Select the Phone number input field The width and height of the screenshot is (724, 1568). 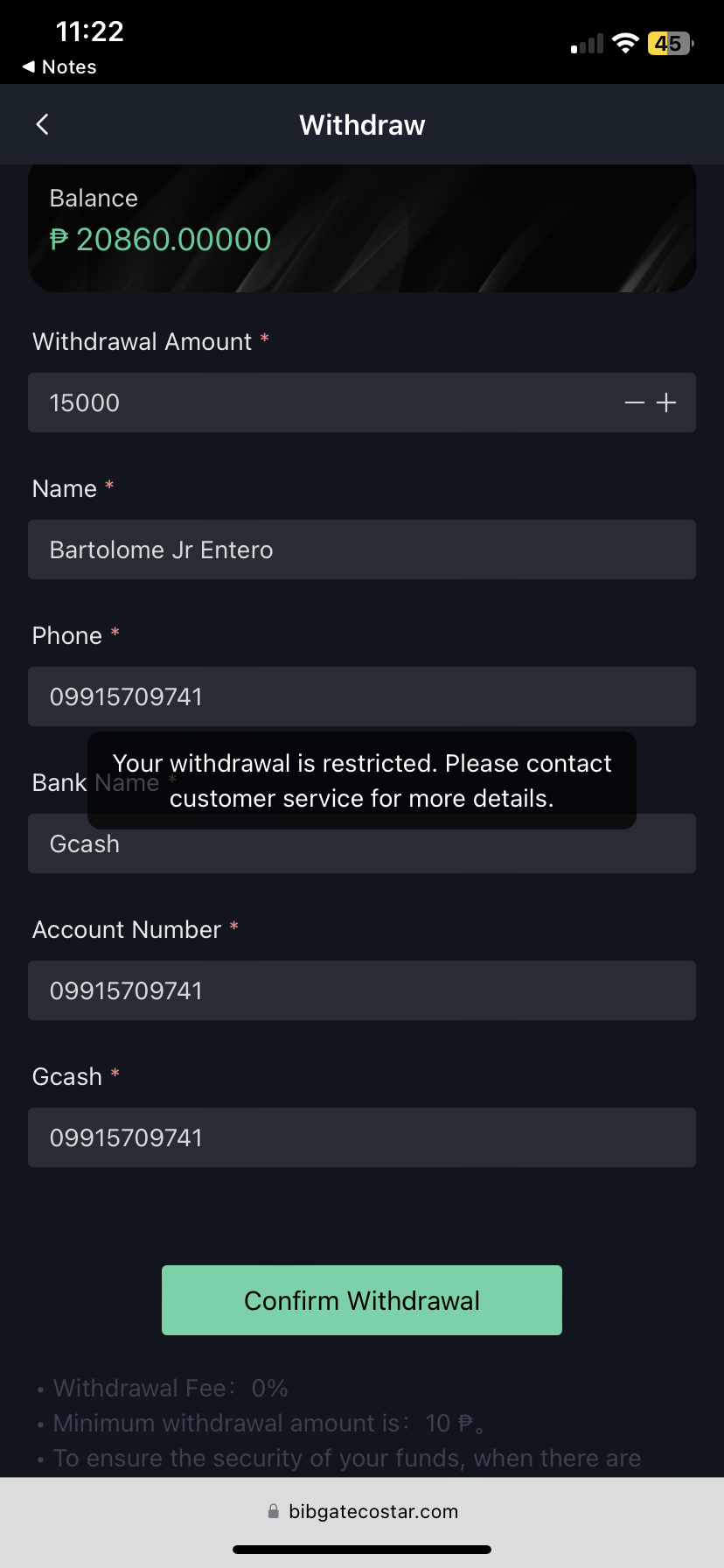click(x=362, y=696)
